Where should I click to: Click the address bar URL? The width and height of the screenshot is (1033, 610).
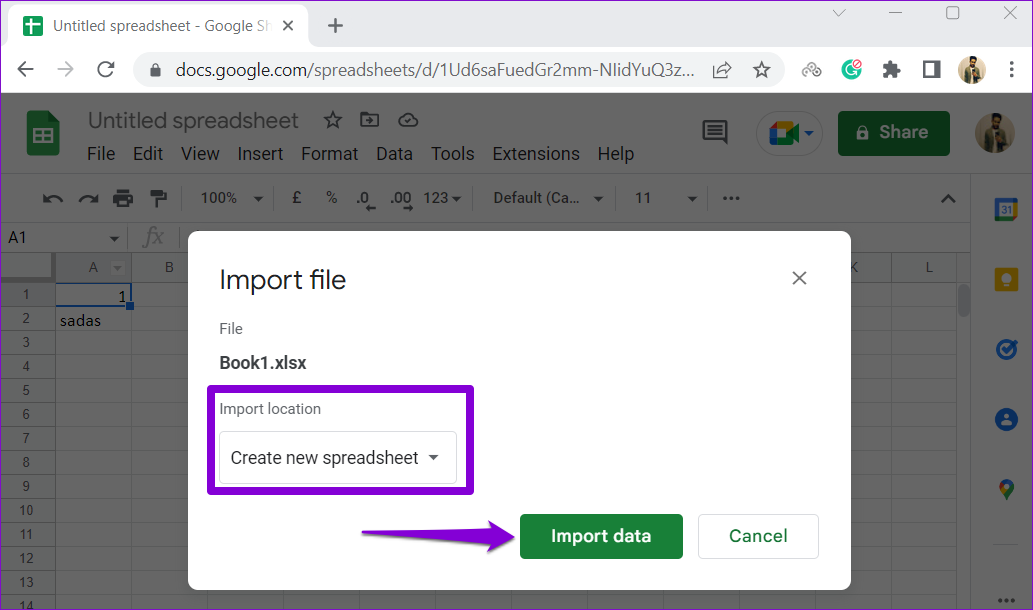(435, 70)
